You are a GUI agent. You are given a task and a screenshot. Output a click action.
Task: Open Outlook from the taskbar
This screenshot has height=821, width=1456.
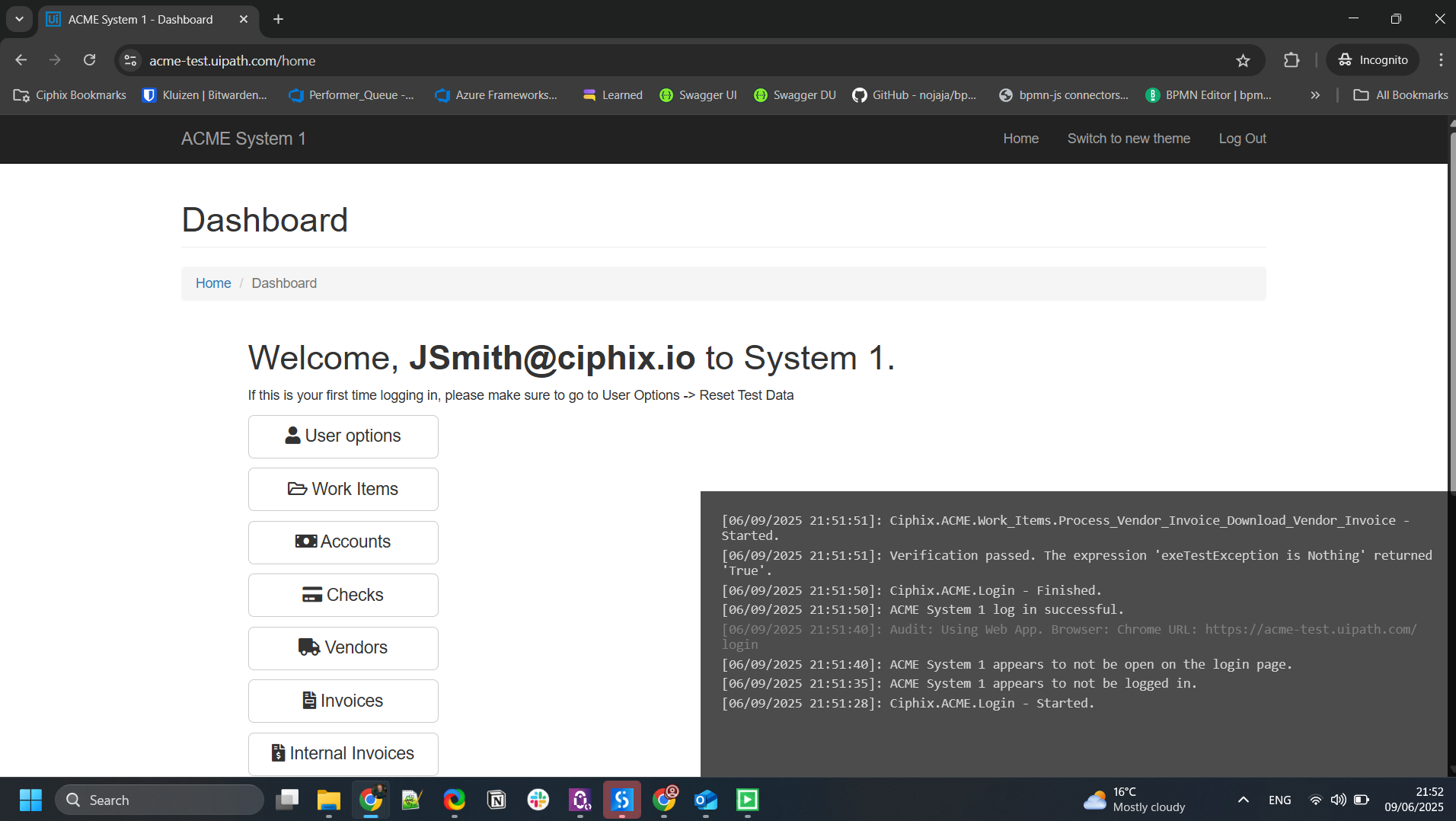(x=706, y=800)
